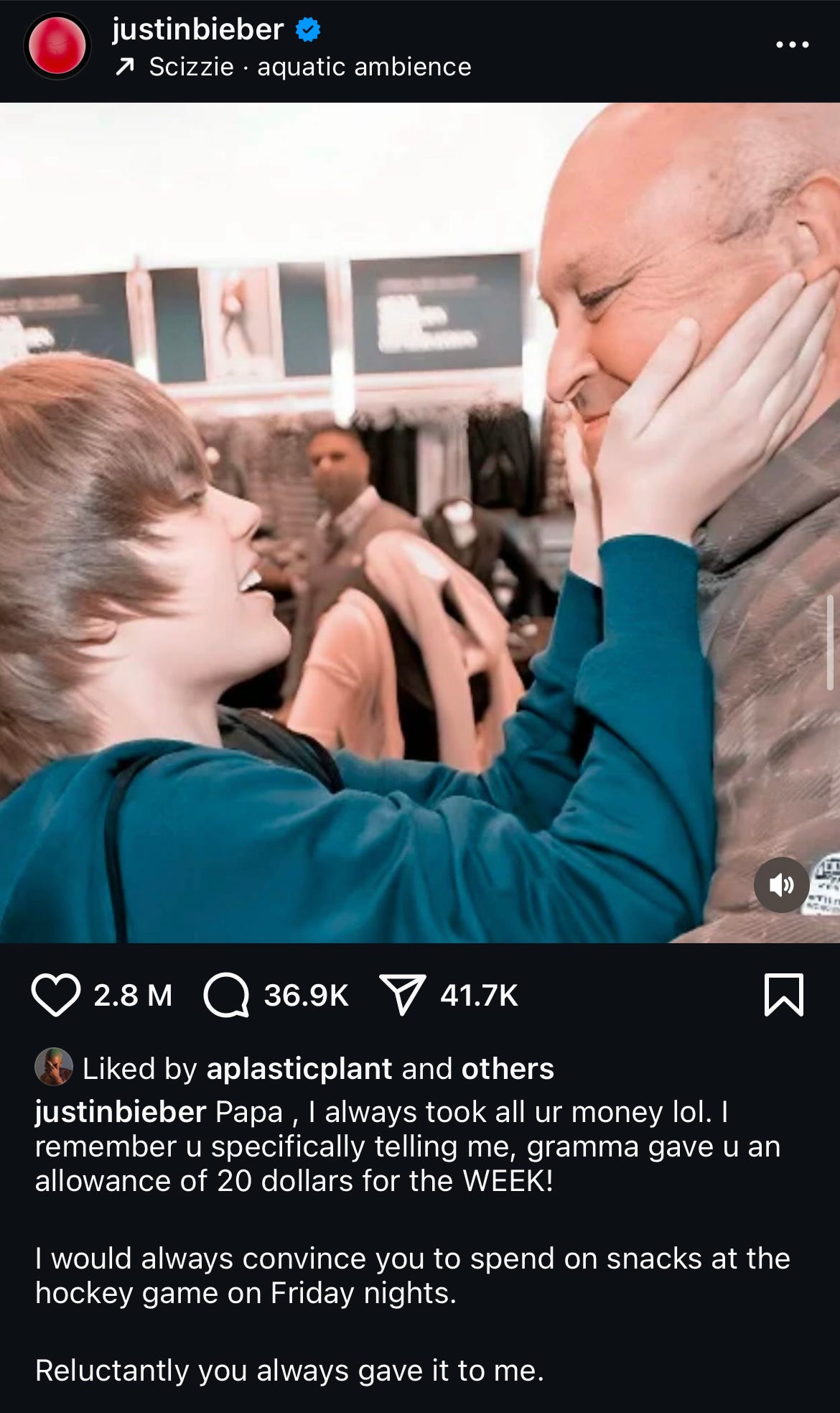View the 41.7K shares count
Image resolution: width=840 pixels, height=1413 pixels.
(479, 996)
